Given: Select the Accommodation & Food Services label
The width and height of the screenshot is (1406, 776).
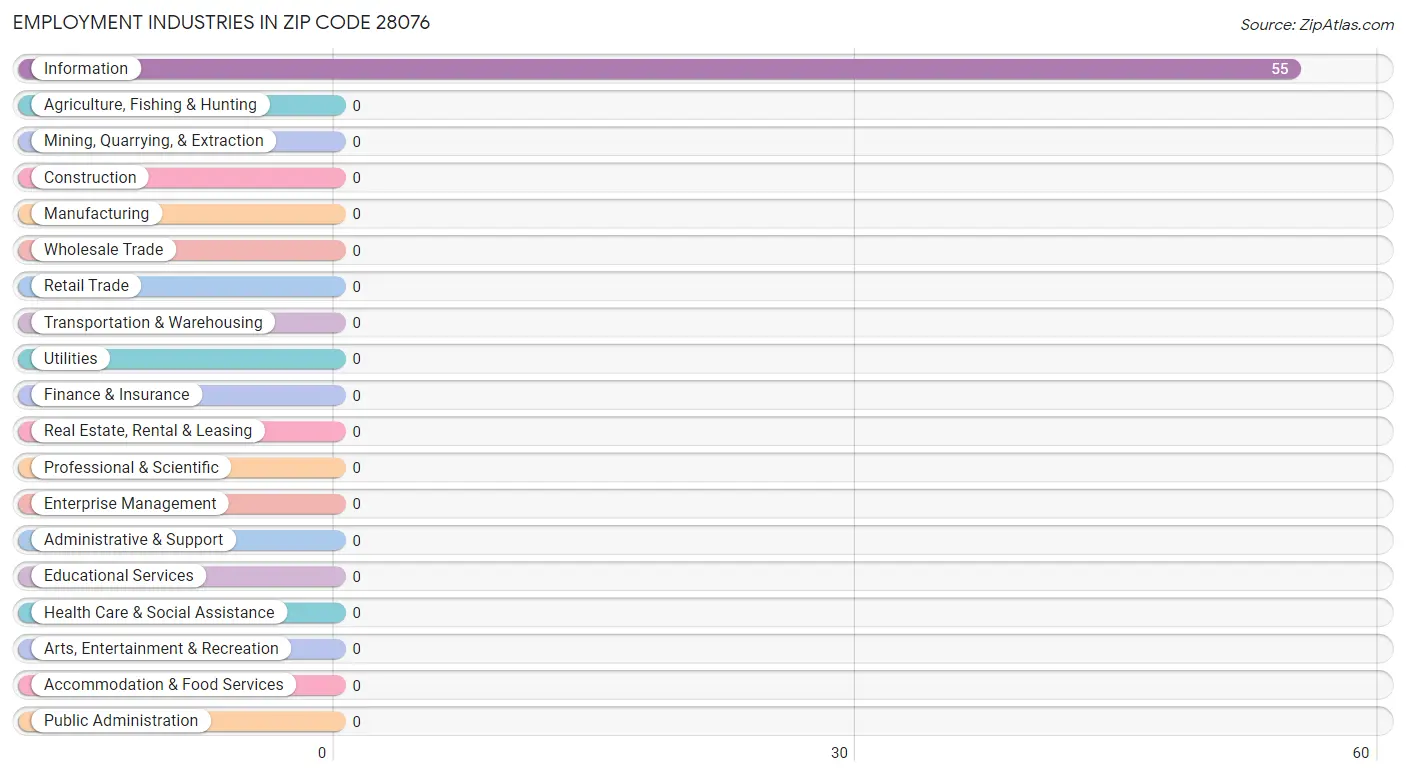Looking at the screenshot, I should point(164,685).
